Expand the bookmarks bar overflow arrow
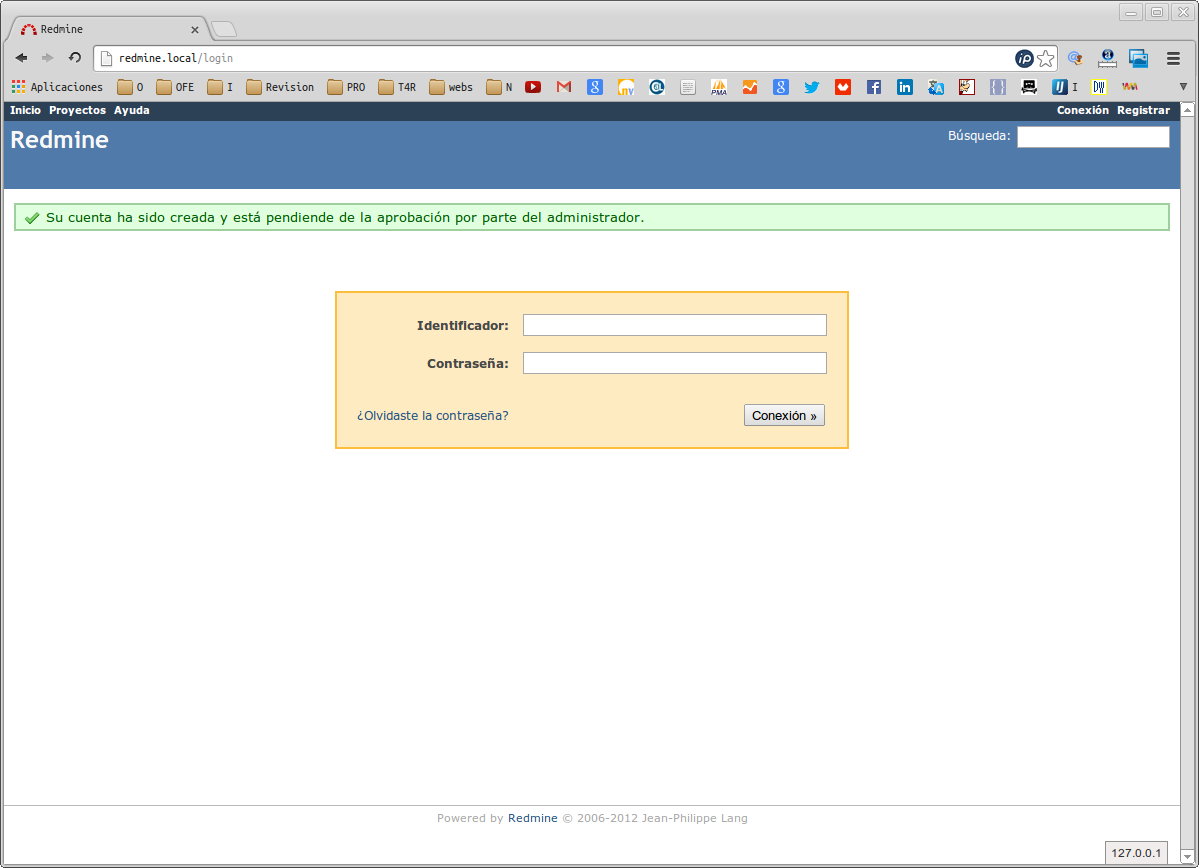This screenshot has width=1199, height=868. click(x=1183, y=87)
